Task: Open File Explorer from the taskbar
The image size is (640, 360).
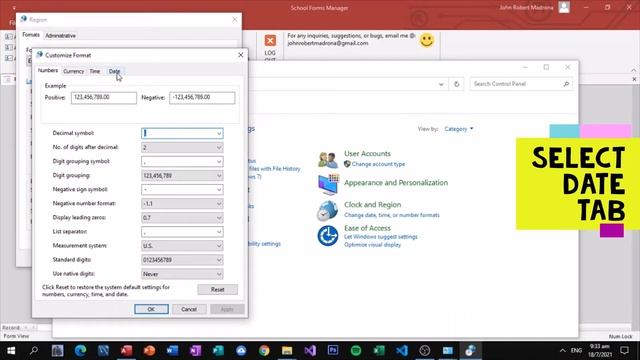Action: click(x=287, y=350)
